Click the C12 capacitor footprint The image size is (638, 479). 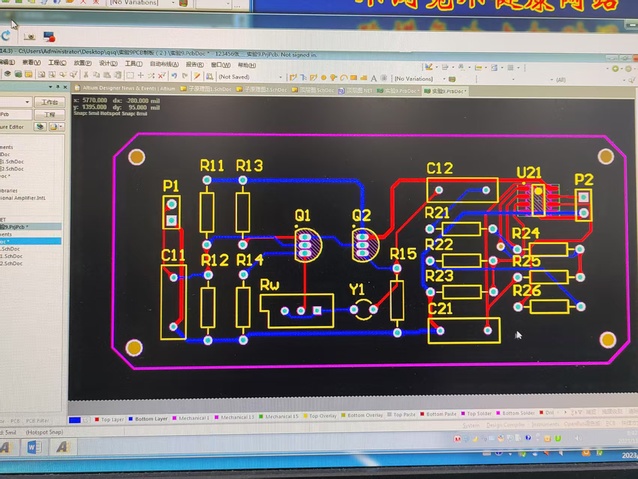pos(462,189)
